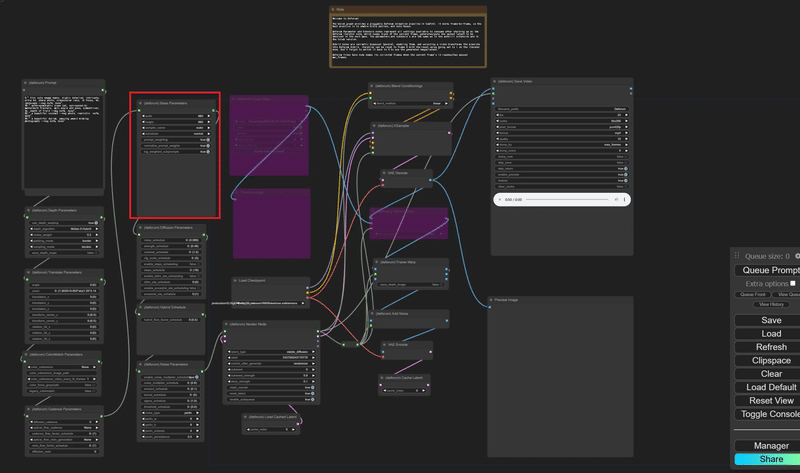
Task: Click the Load Default button
Action: pos(768,387)
